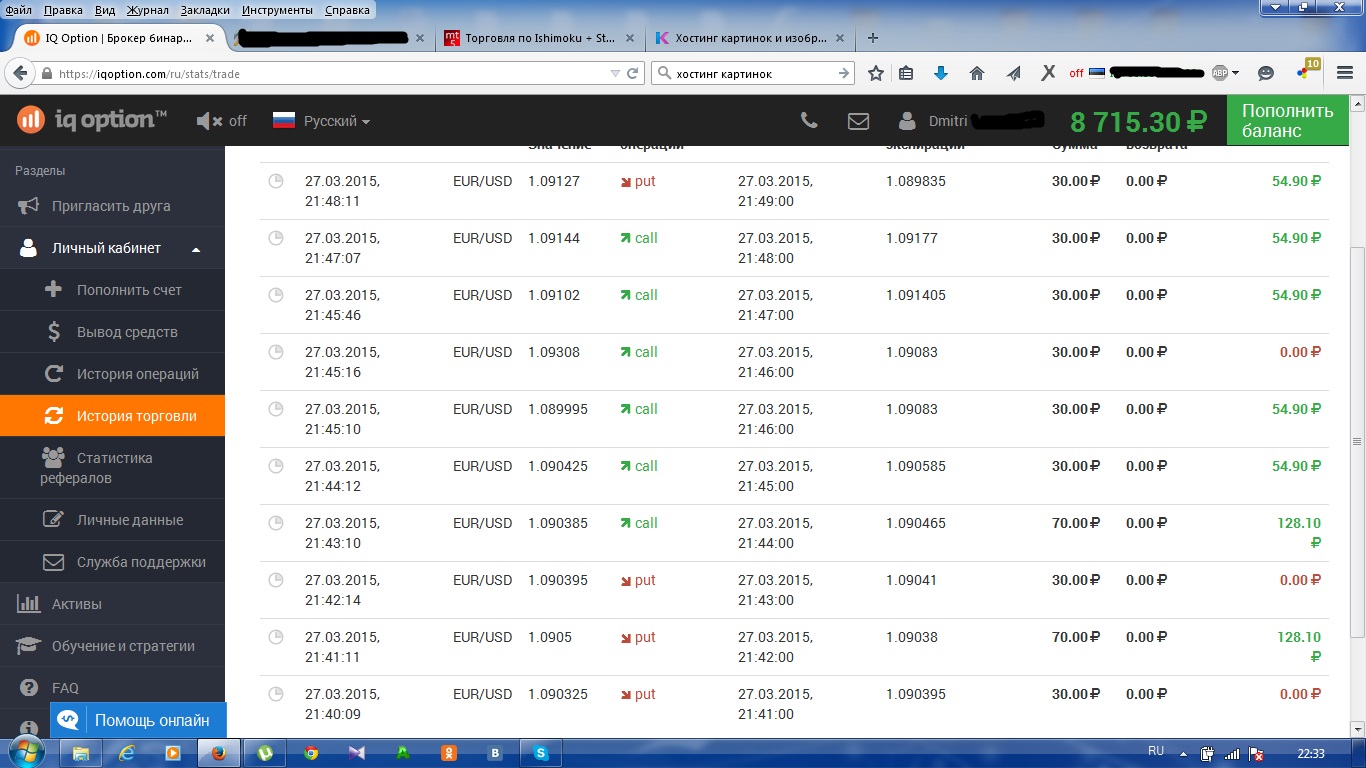Image resolution: width=1366 pixels, height=768 pixels.
Task: Open История операций sidebar item
Action: pos(112,374)
